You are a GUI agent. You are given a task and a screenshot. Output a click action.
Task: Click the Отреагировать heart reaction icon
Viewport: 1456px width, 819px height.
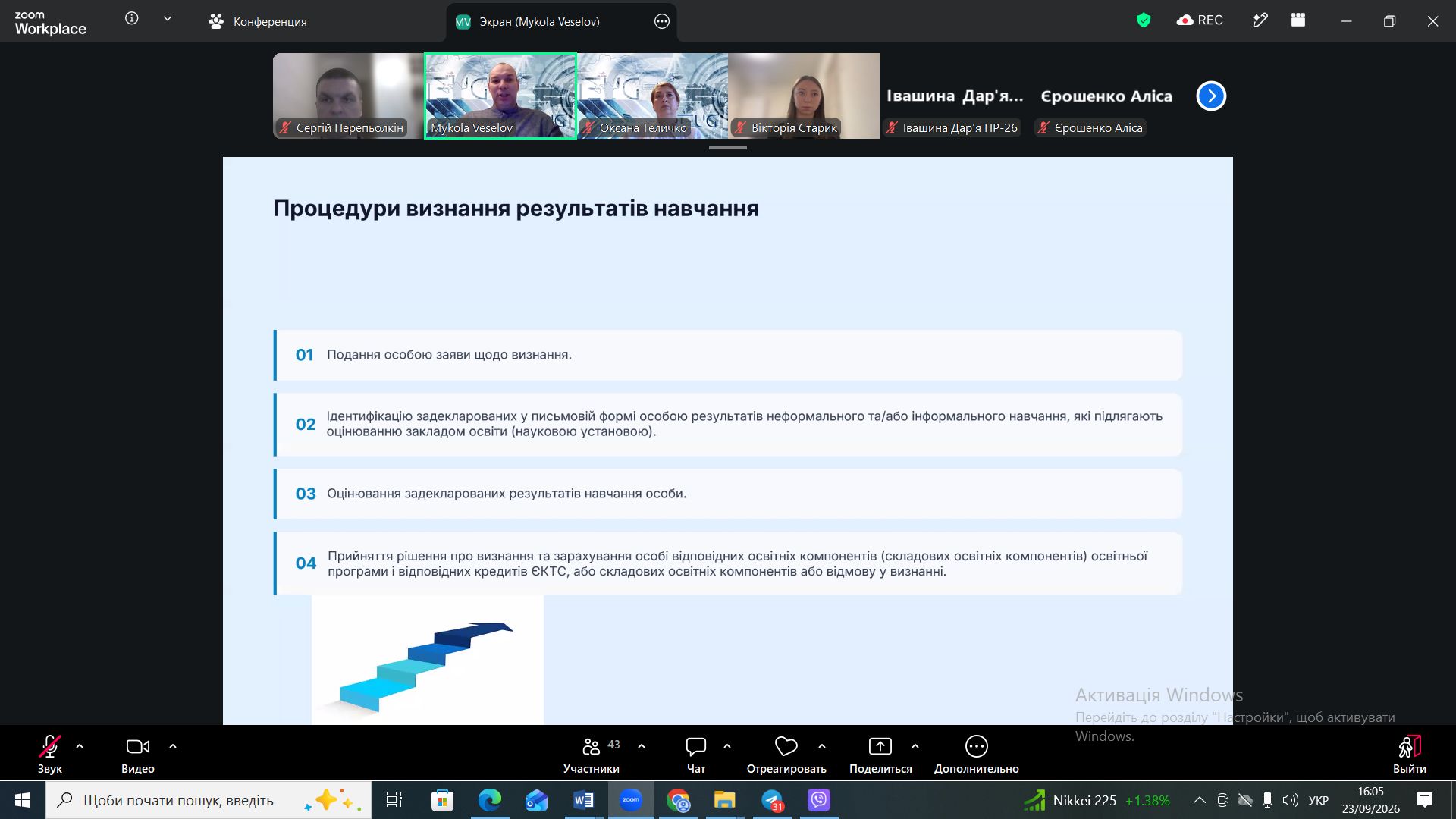(x=786, y=747)
